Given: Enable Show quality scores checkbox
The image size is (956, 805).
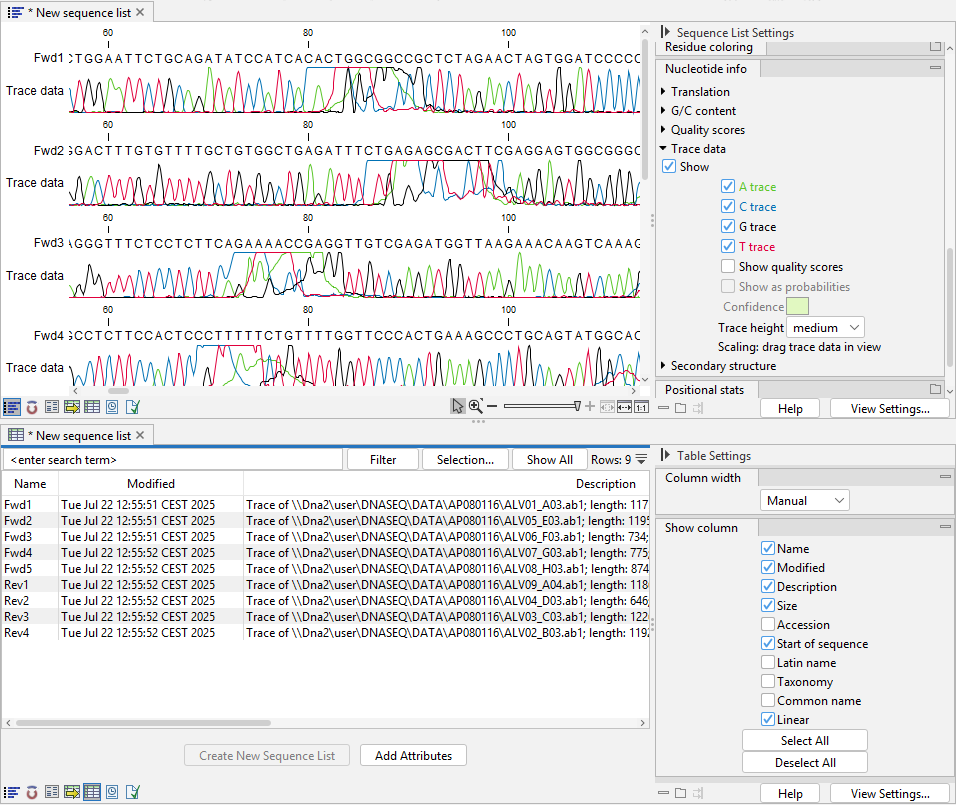Looking at the screenshot, I should [x=728, y=267].
